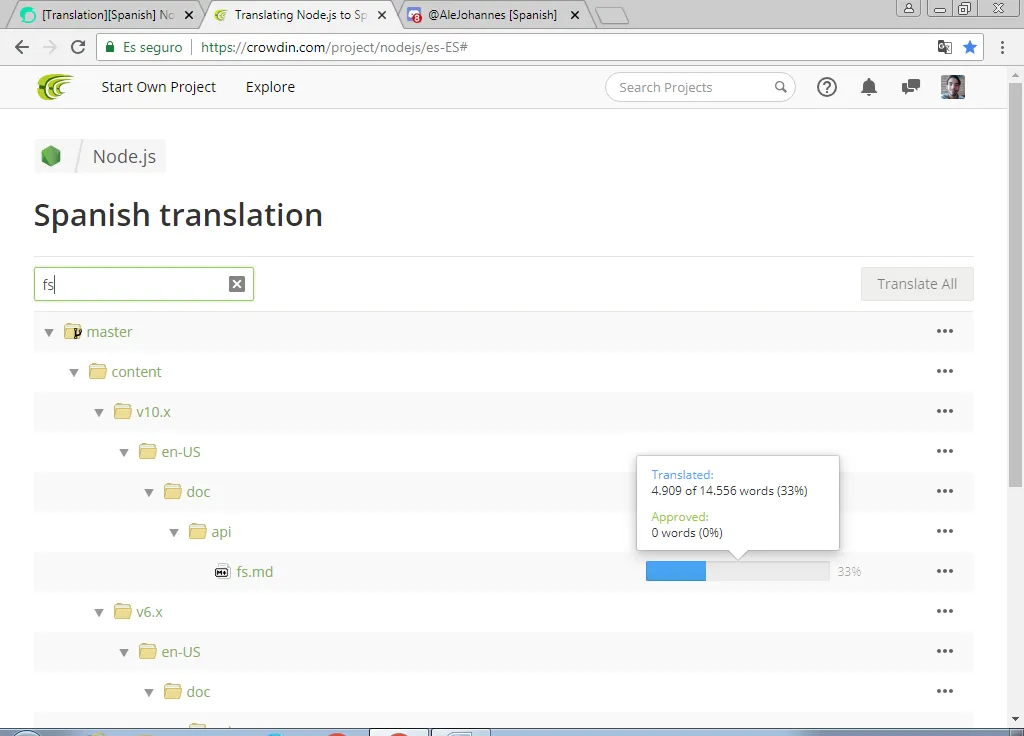Click the v6.x folder name
This screenshot has height=736, width=1024.
pyautogui.click(x=150, y=612)
